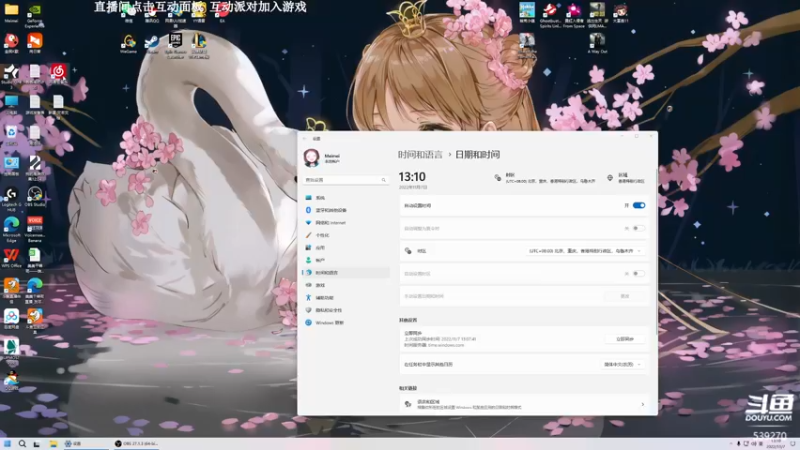
Task: Click the Windows Start button
Action: coord(7,443)
